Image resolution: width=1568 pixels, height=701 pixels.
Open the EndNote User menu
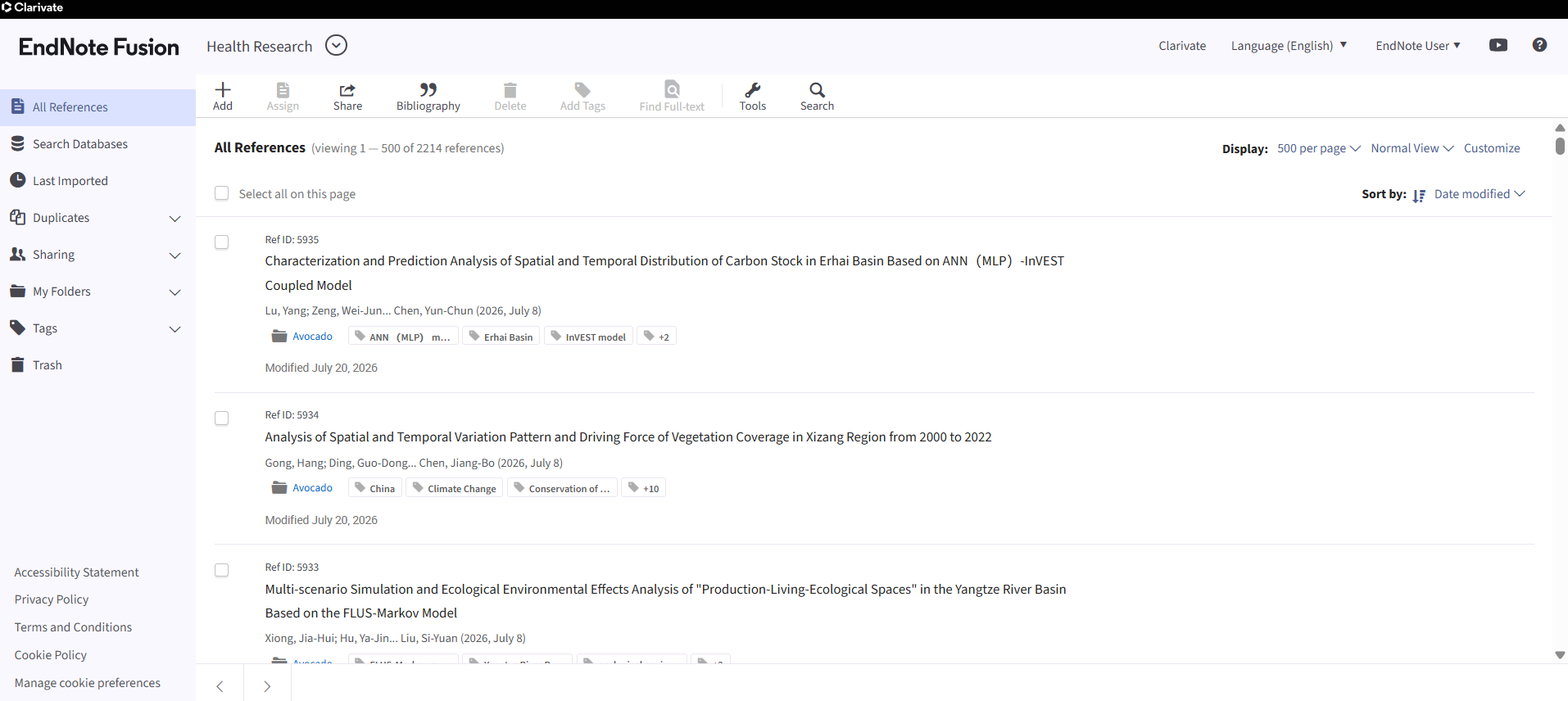[x=1417, y=46]
